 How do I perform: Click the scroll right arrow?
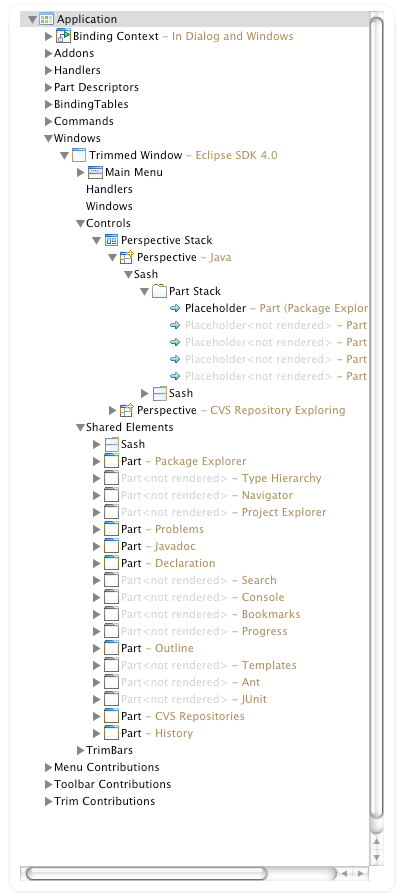[x=361, y=873]
